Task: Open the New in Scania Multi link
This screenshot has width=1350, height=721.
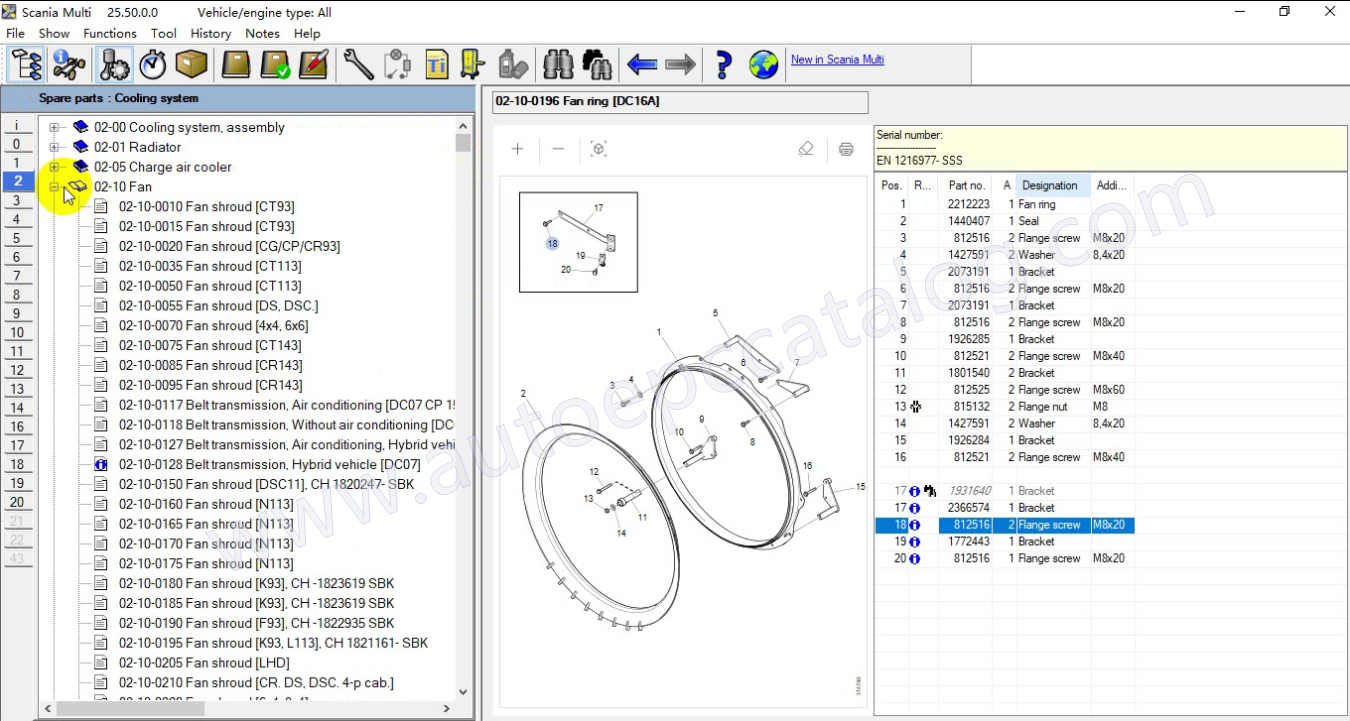Action: point(837,59)
